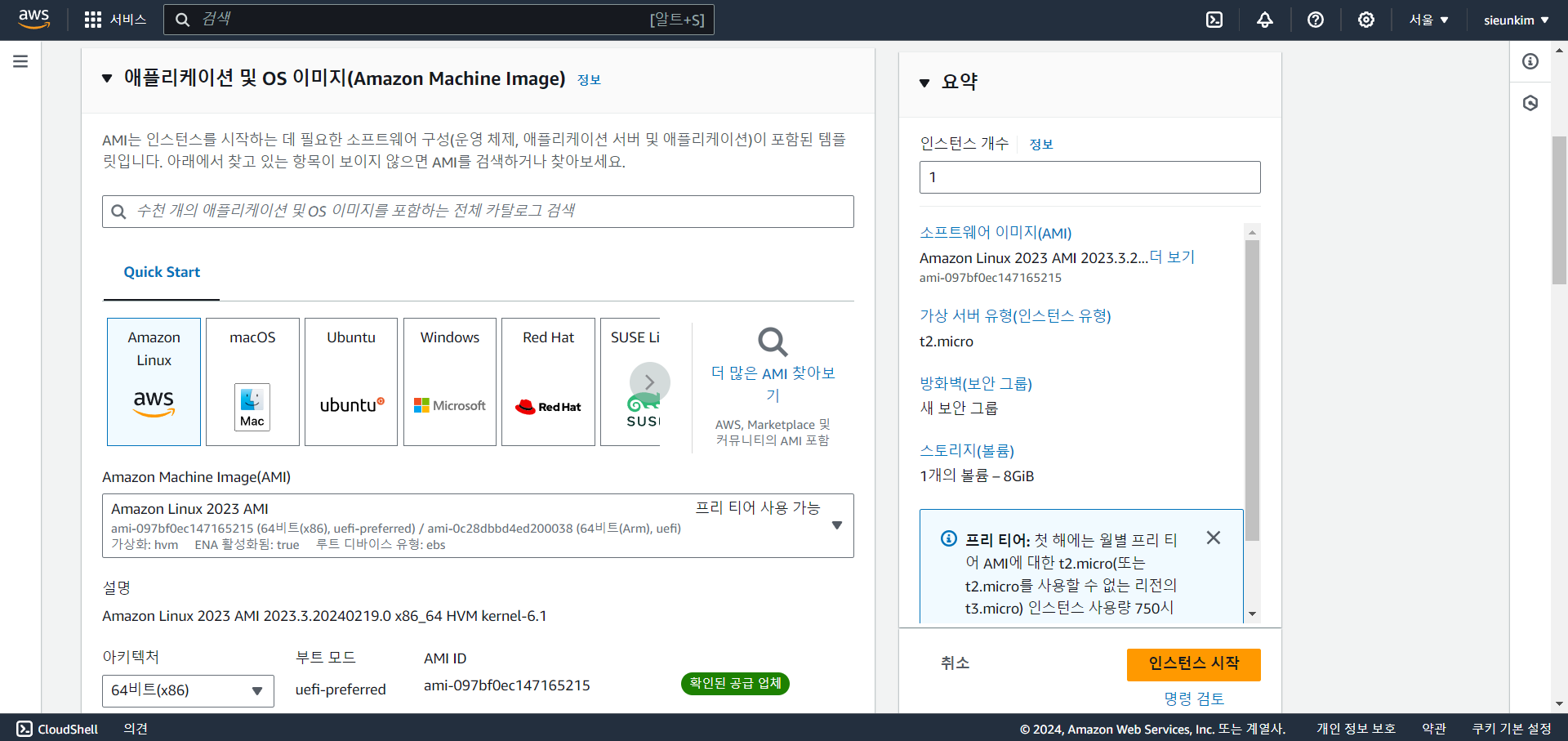
Task: Select the SUSE Linux OS tile
Action: tap(630, 382)
